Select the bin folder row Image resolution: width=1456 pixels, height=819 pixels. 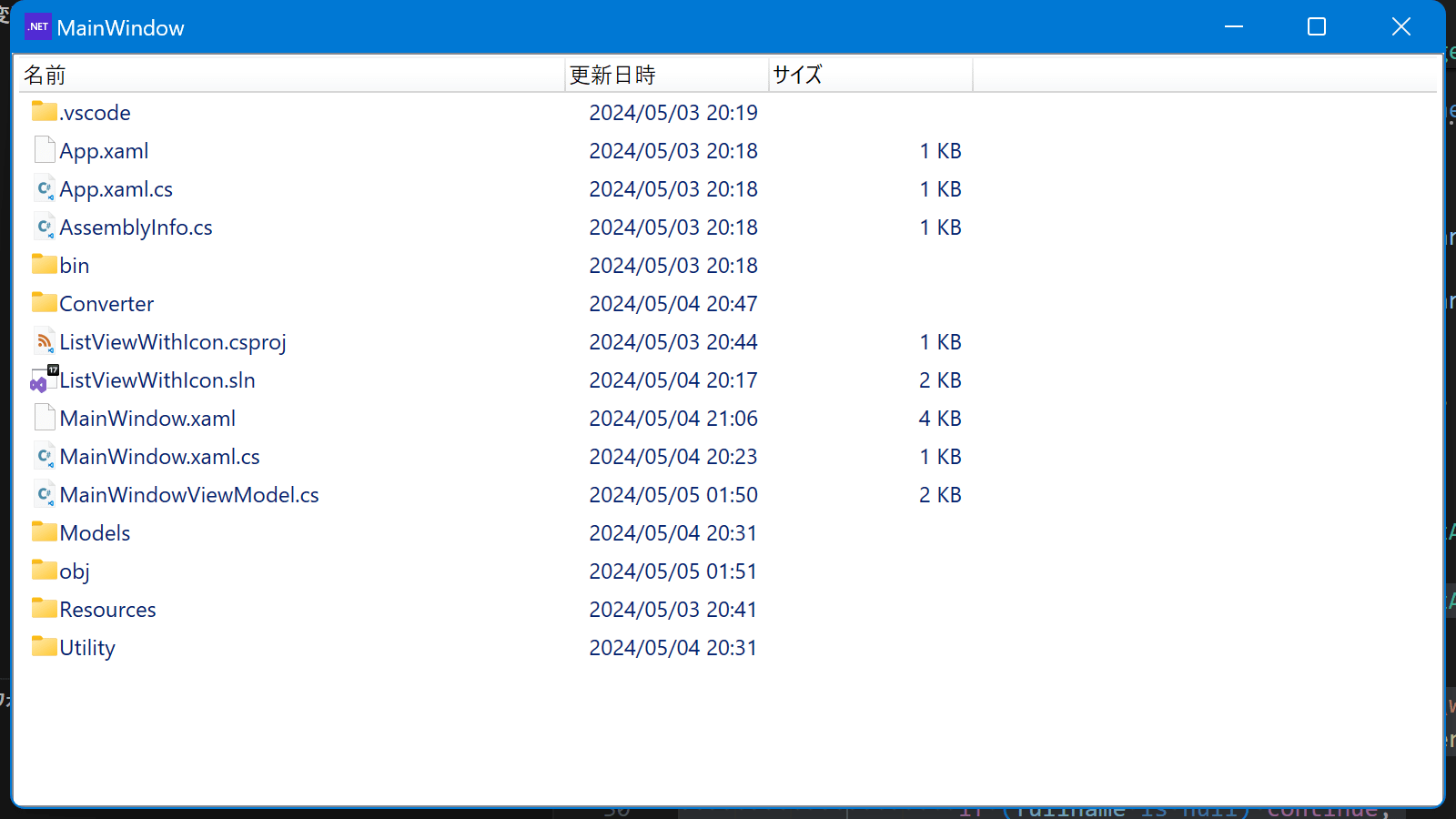(74, 265)
